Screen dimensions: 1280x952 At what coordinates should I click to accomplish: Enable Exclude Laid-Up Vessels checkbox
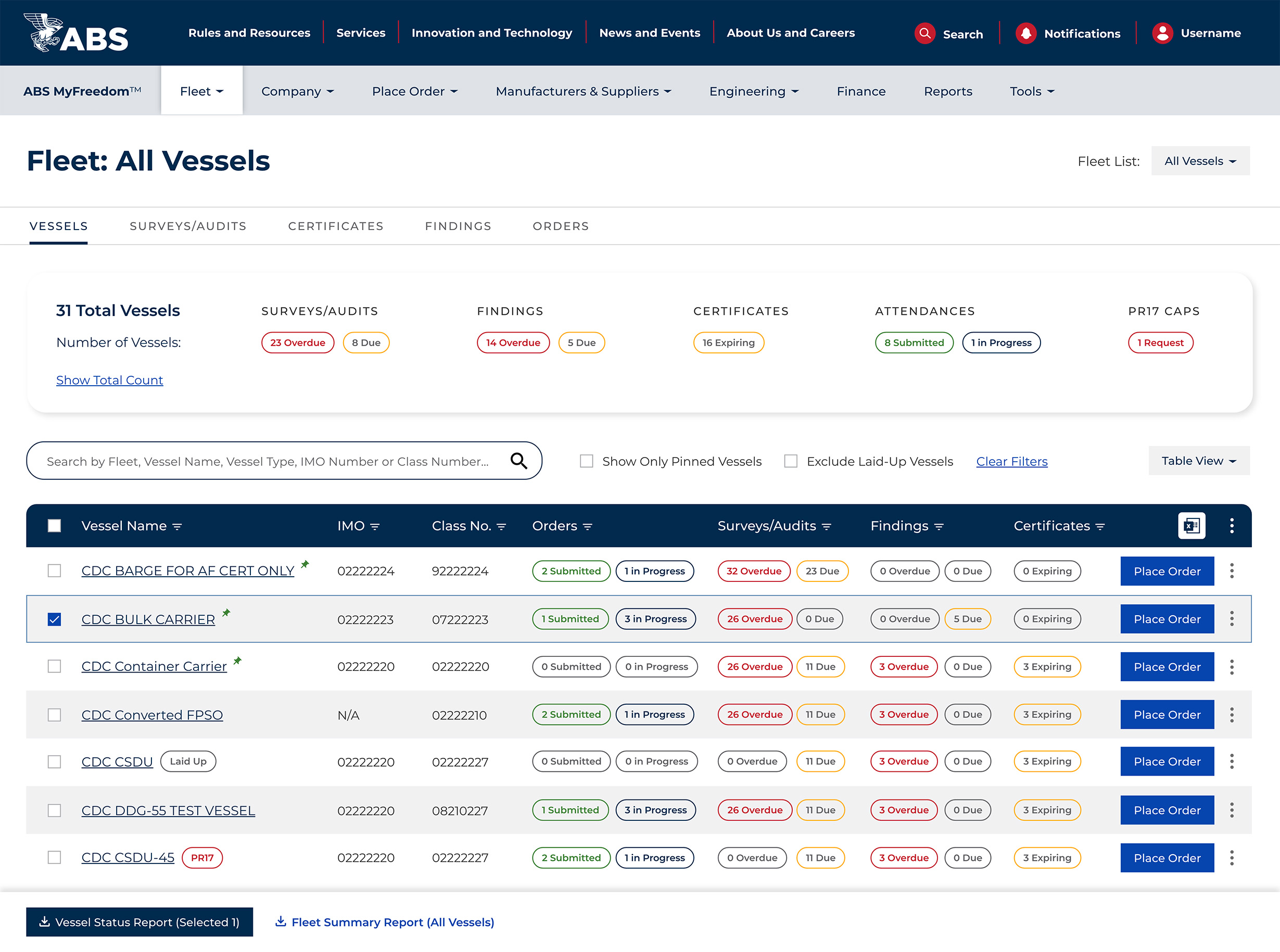coord(791,461)
